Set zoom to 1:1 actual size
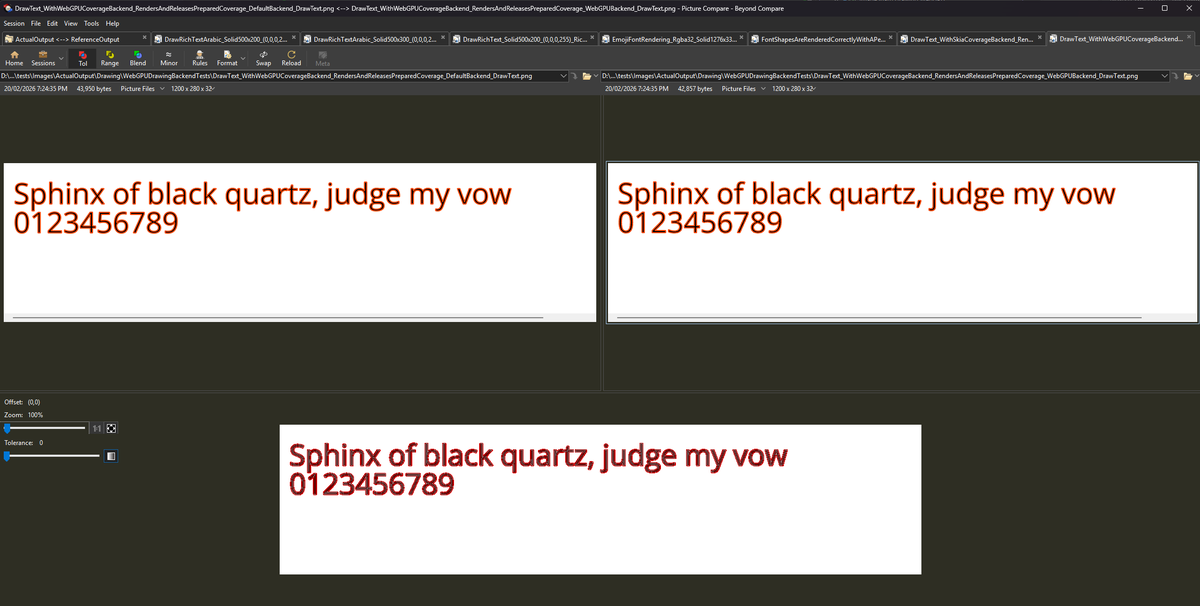The image size is (1200, 606). (97, 428)
